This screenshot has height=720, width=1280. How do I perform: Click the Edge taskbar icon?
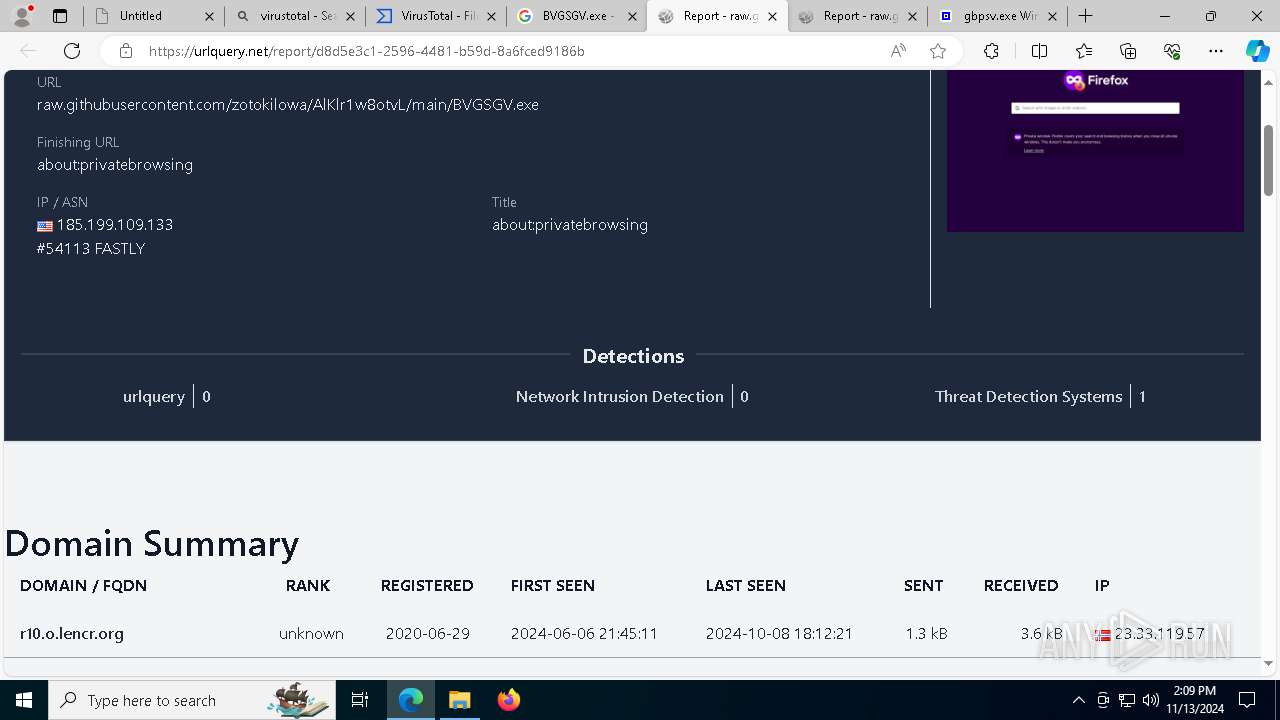point(411,700)
